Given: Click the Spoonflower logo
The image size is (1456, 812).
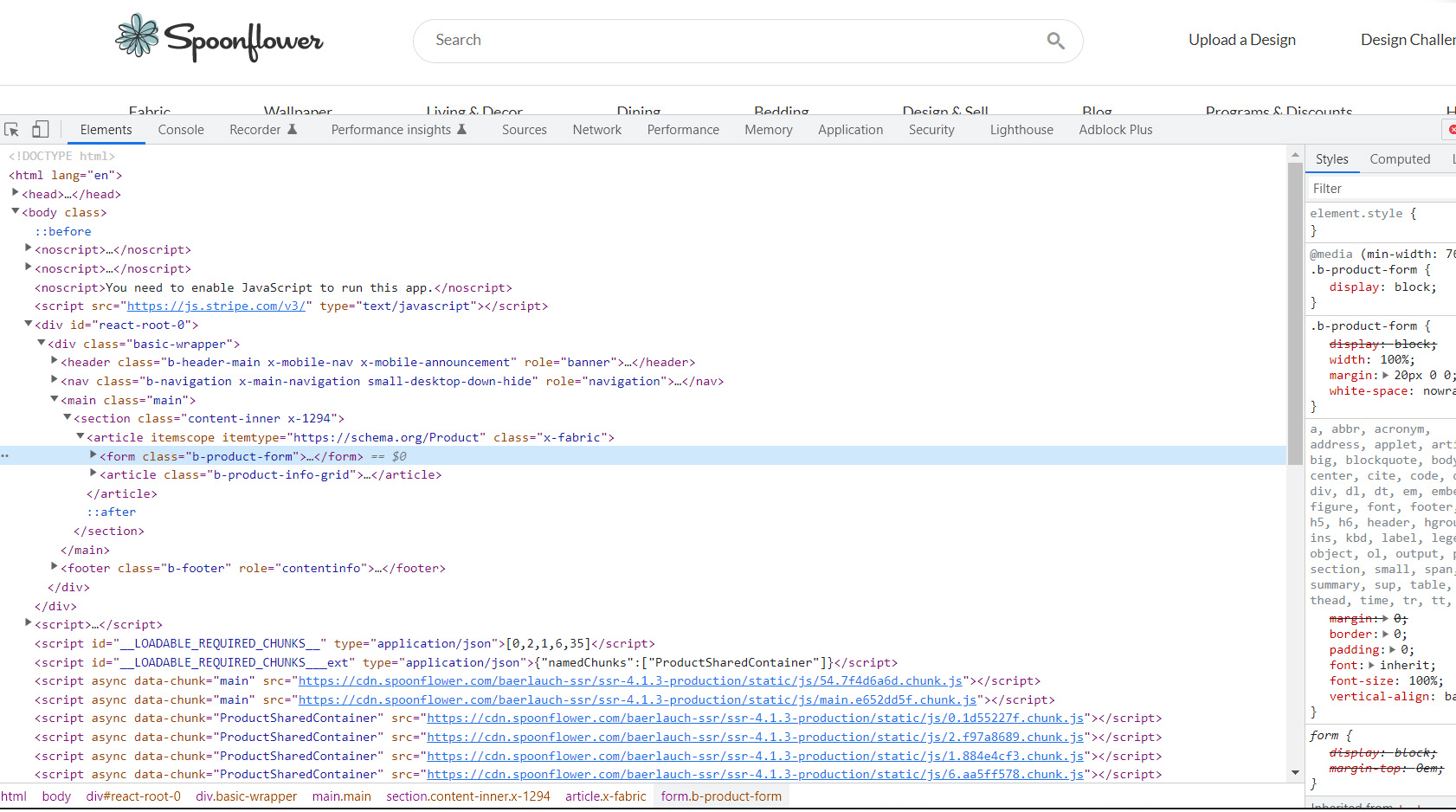Looking at the screenshot, I should [219, 38].
